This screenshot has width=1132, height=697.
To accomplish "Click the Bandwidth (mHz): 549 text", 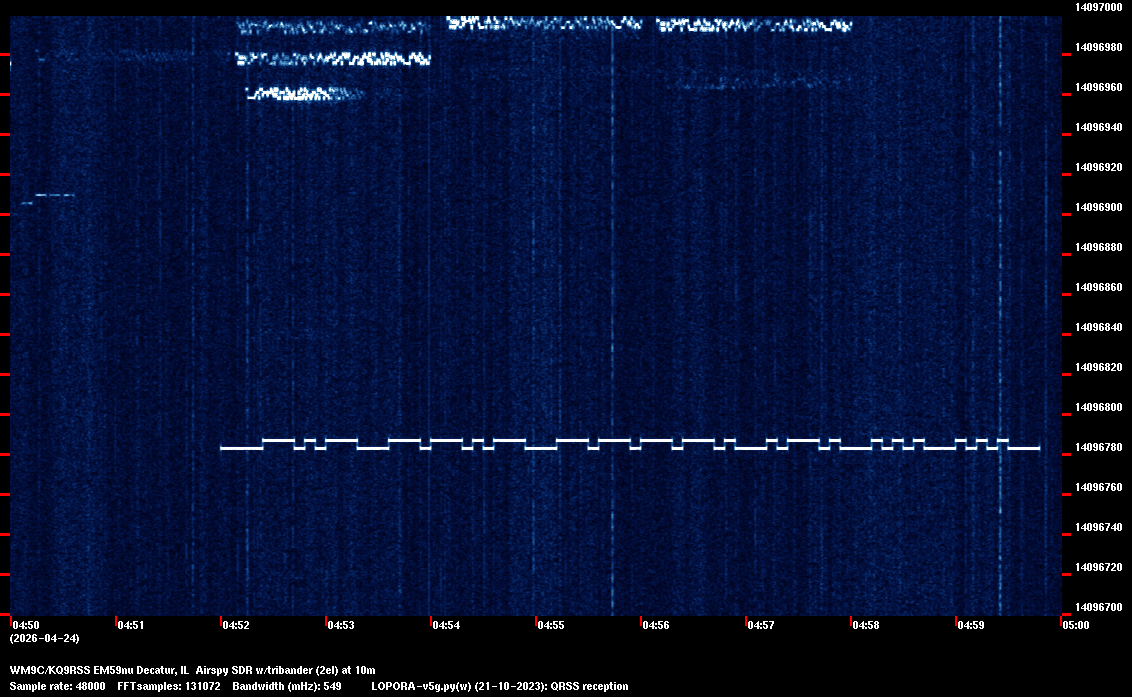I will pyautogui.click(x=288, y=686).
